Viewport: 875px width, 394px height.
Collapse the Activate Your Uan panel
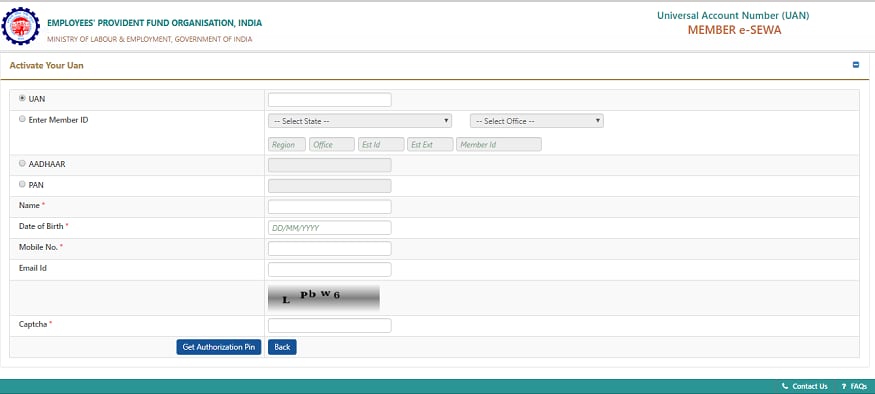(x=856, y=65)
